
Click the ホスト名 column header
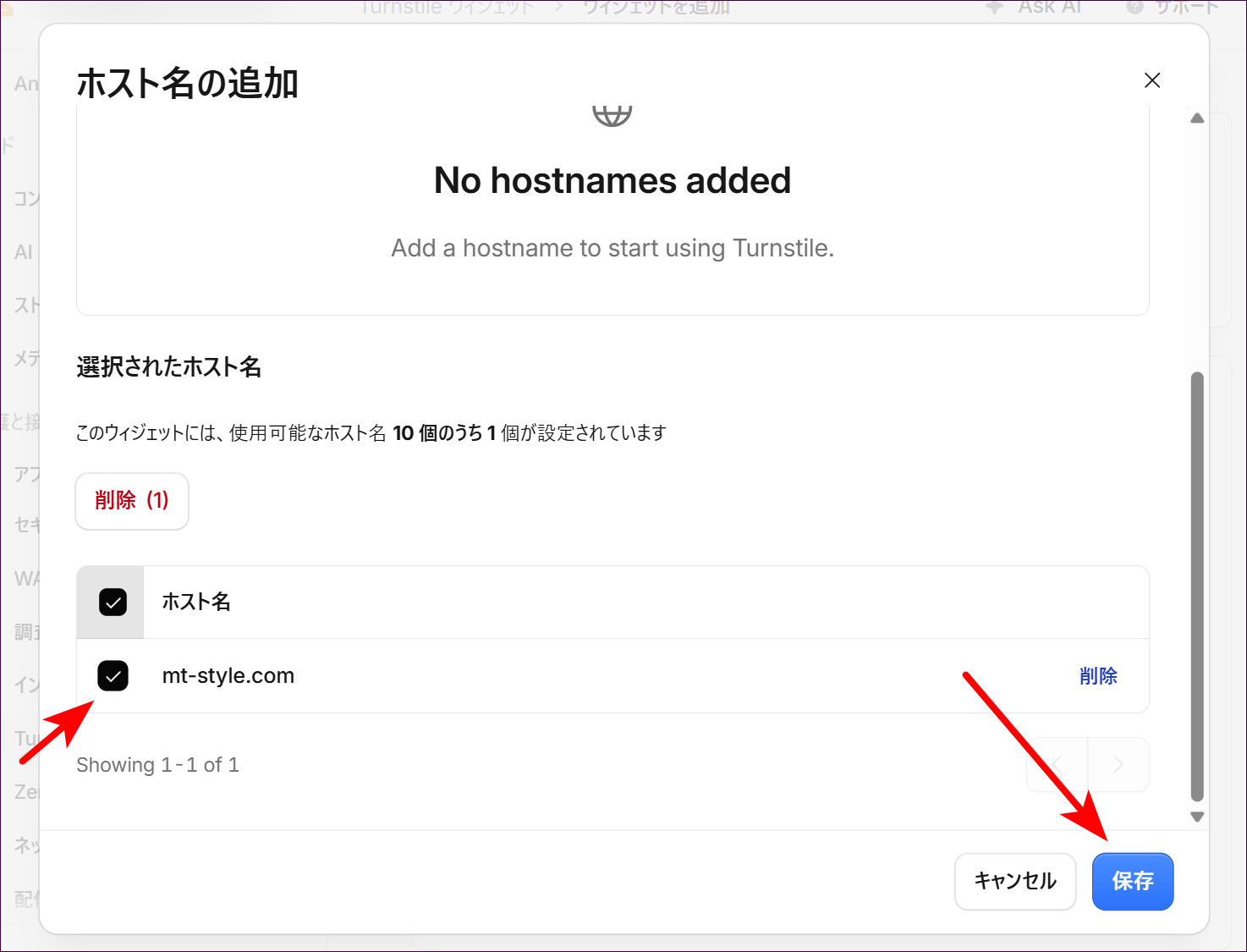click(x=196, y=602)
